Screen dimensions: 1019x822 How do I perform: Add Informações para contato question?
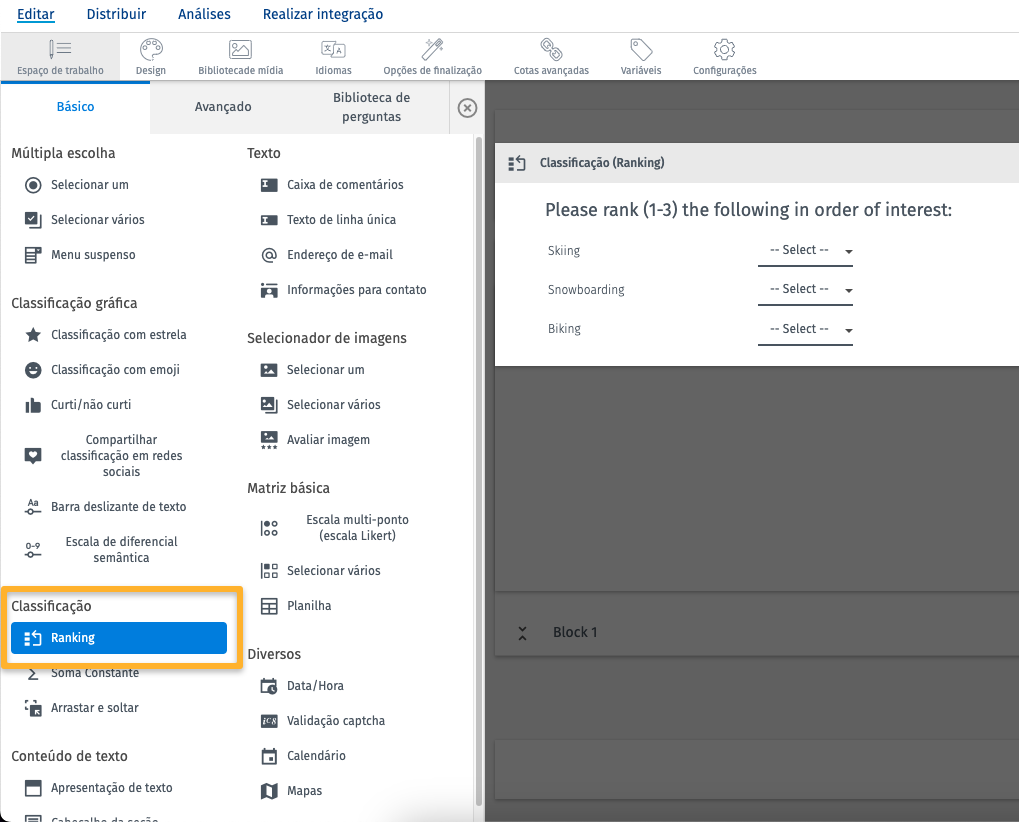pyautogui.click(x=344, y=290)
